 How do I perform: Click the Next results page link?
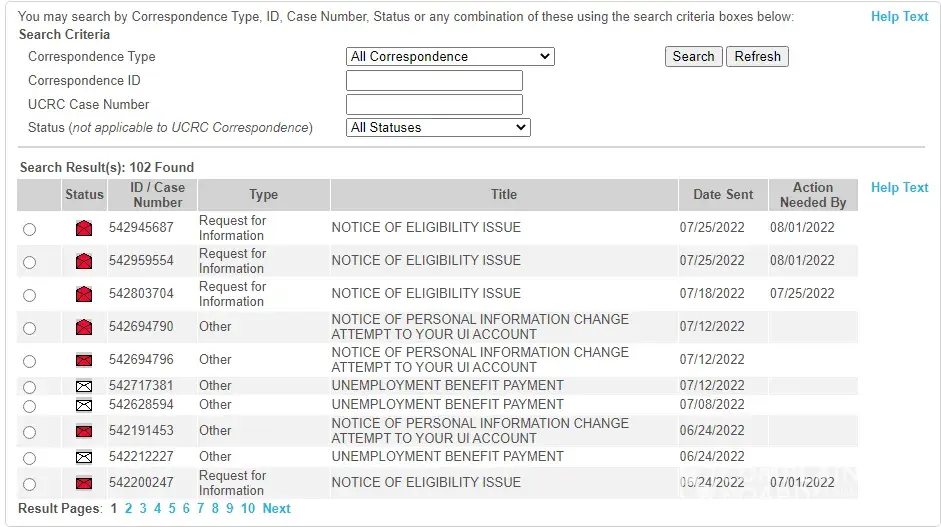point(277,509)
